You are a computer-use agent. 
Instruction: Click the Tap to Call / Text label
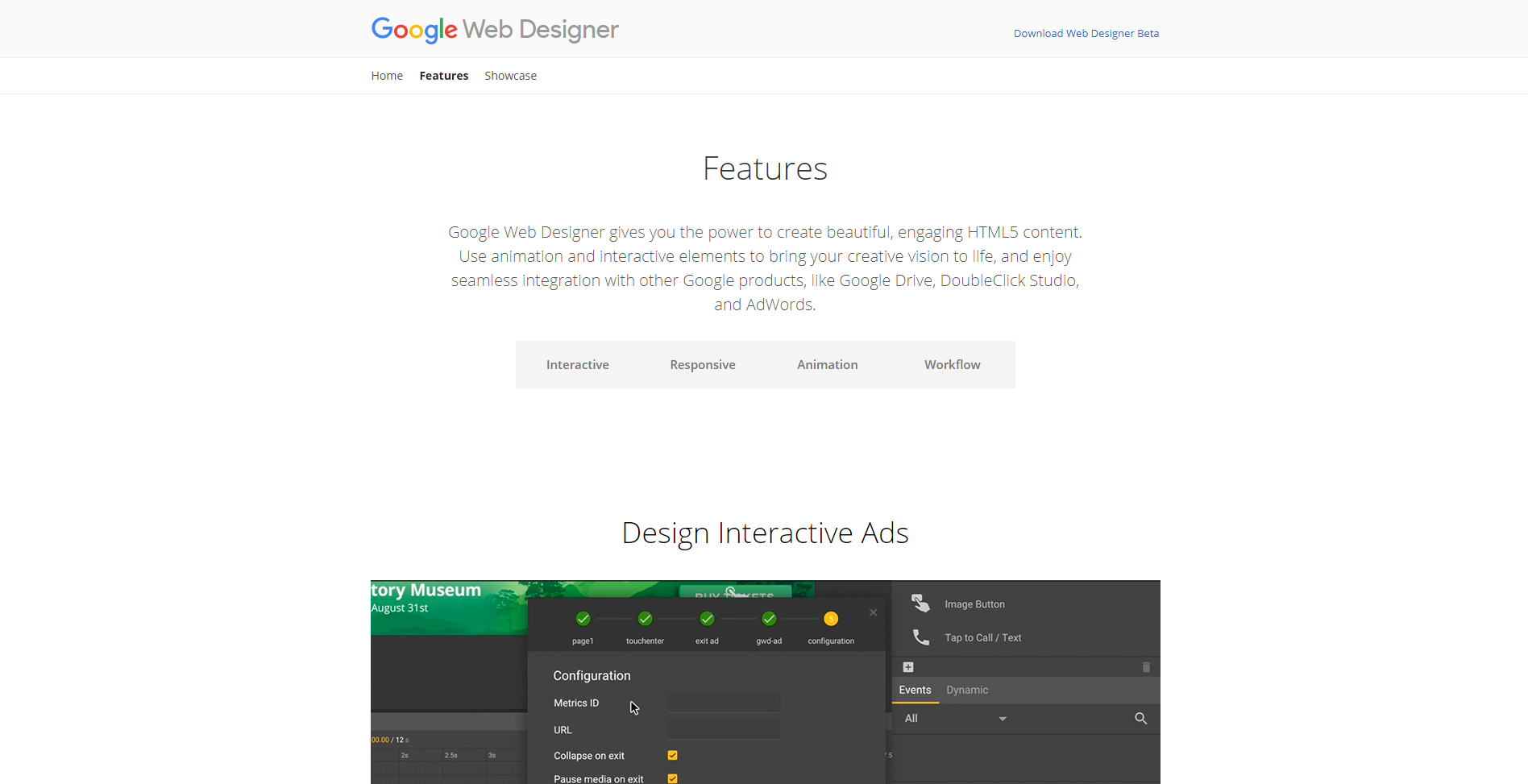pyautogui.click(x=982, y=637)
